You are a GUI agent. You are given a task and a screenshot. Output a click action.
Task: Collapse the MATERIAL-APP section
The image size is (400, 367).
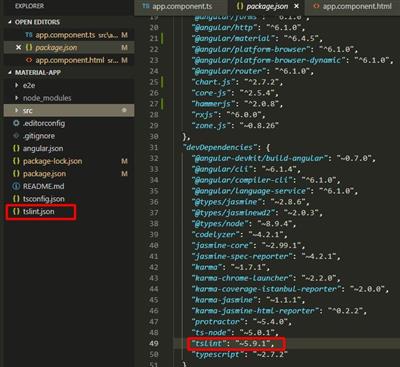click(x=10, y=73)
